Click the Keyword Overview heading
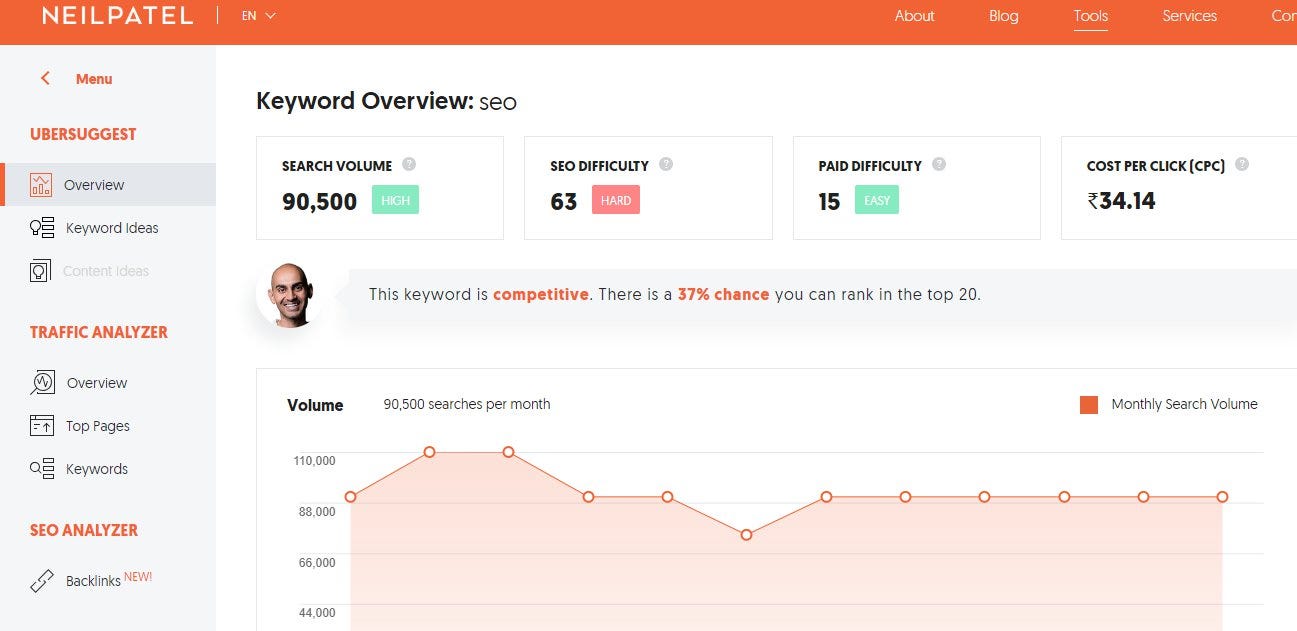Image resolution: width=1297 pixels, height=631 pixels. click(x=386, y=101)
